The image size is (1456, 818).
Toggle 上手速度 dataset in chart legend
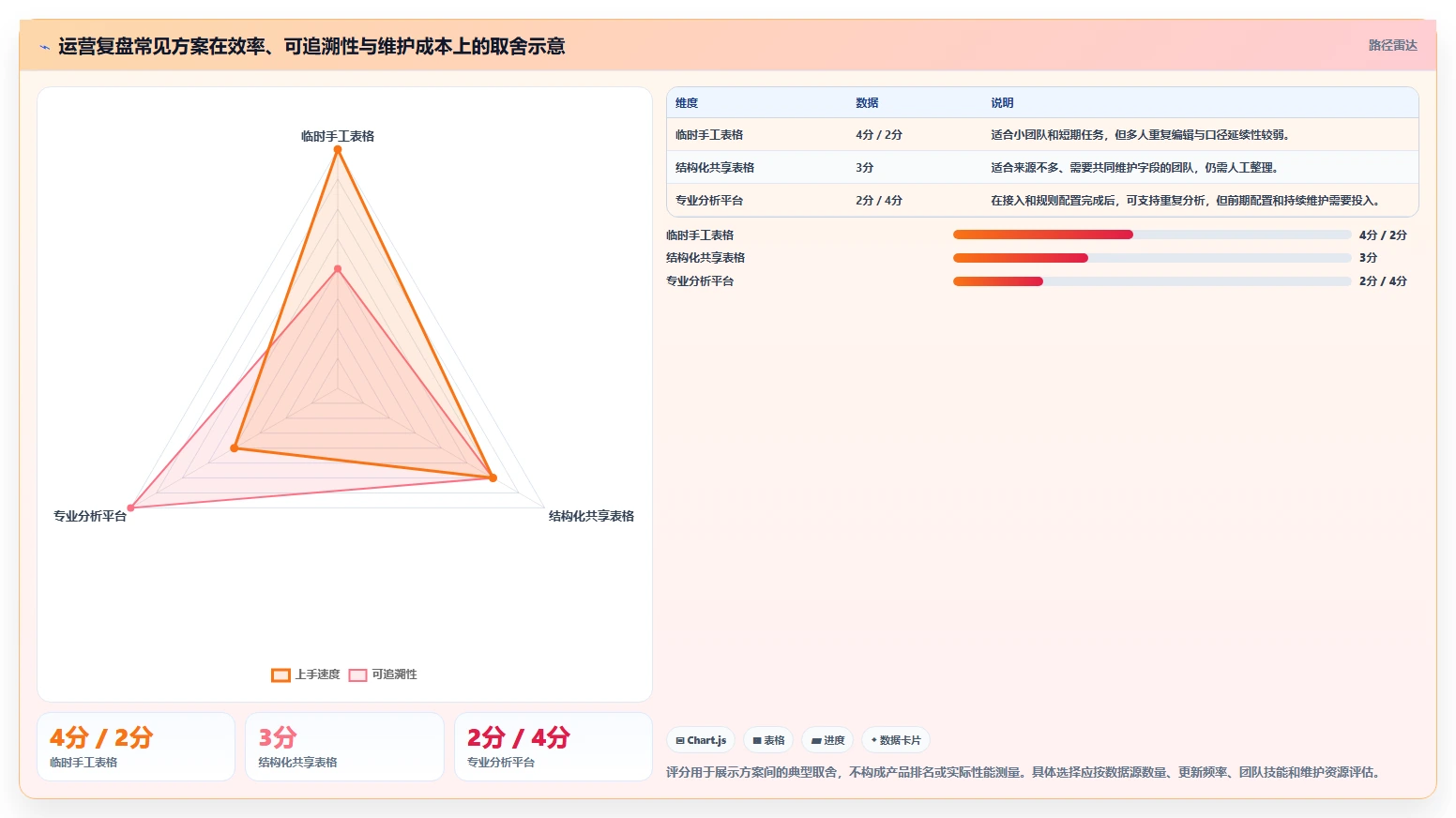point(306,674)
